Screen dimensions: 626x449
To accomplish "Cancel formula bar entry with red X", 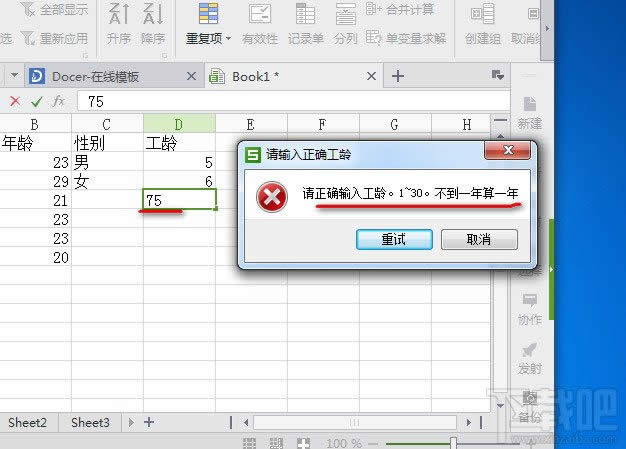I will 13,101.
